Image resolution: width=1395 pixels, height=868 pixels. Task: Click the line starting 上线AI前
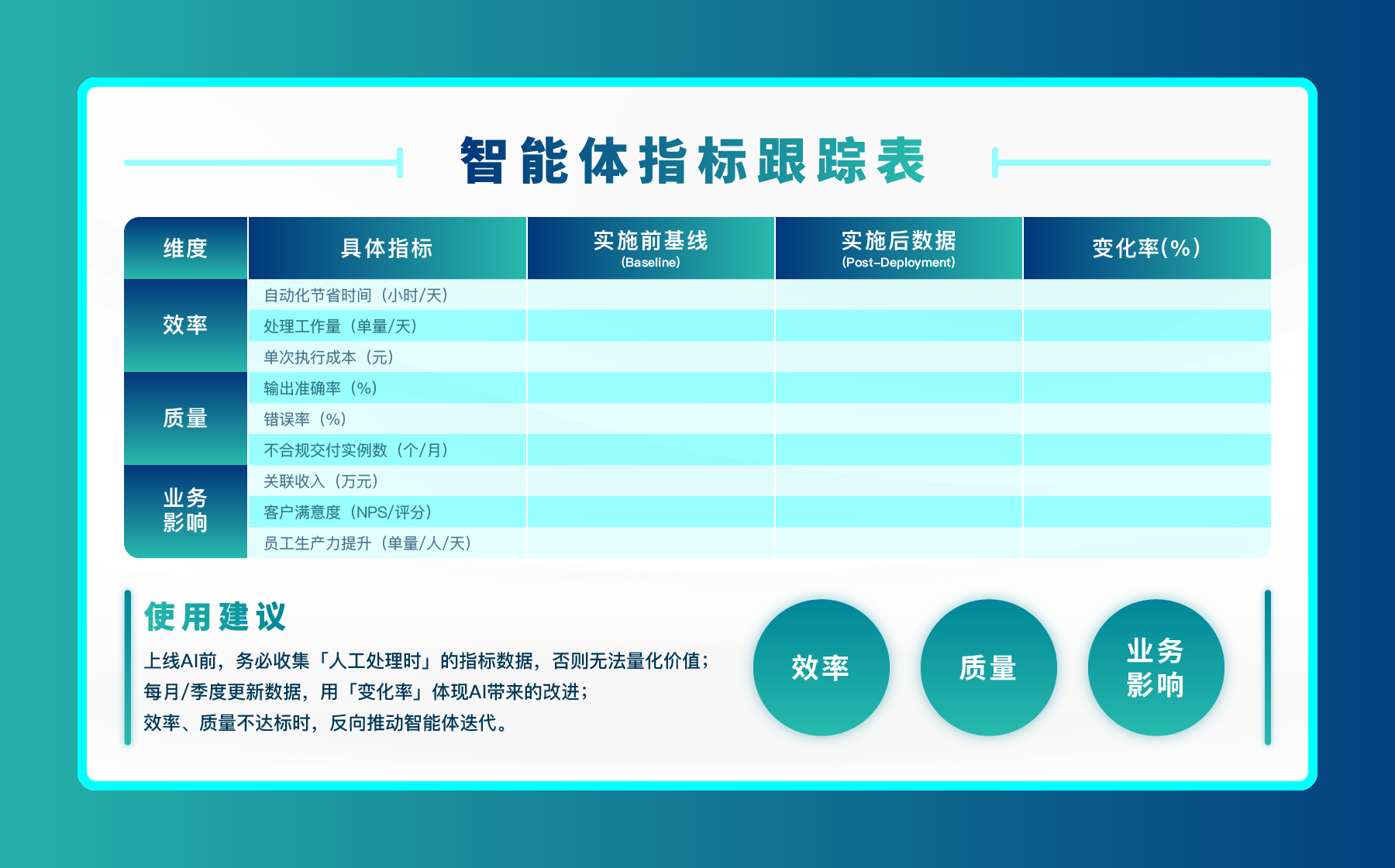point(426,661)
